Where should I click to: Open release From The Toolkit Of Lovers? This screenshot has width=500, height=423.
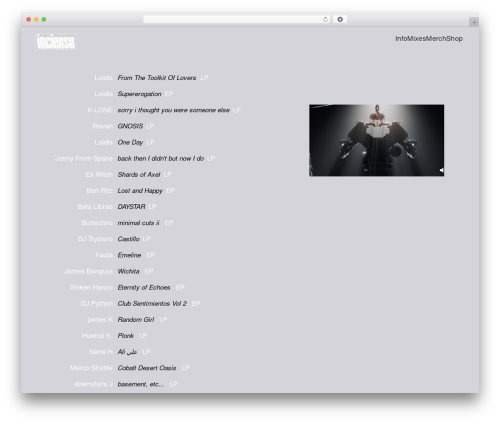pyautogui.click(x=157, y=78)
